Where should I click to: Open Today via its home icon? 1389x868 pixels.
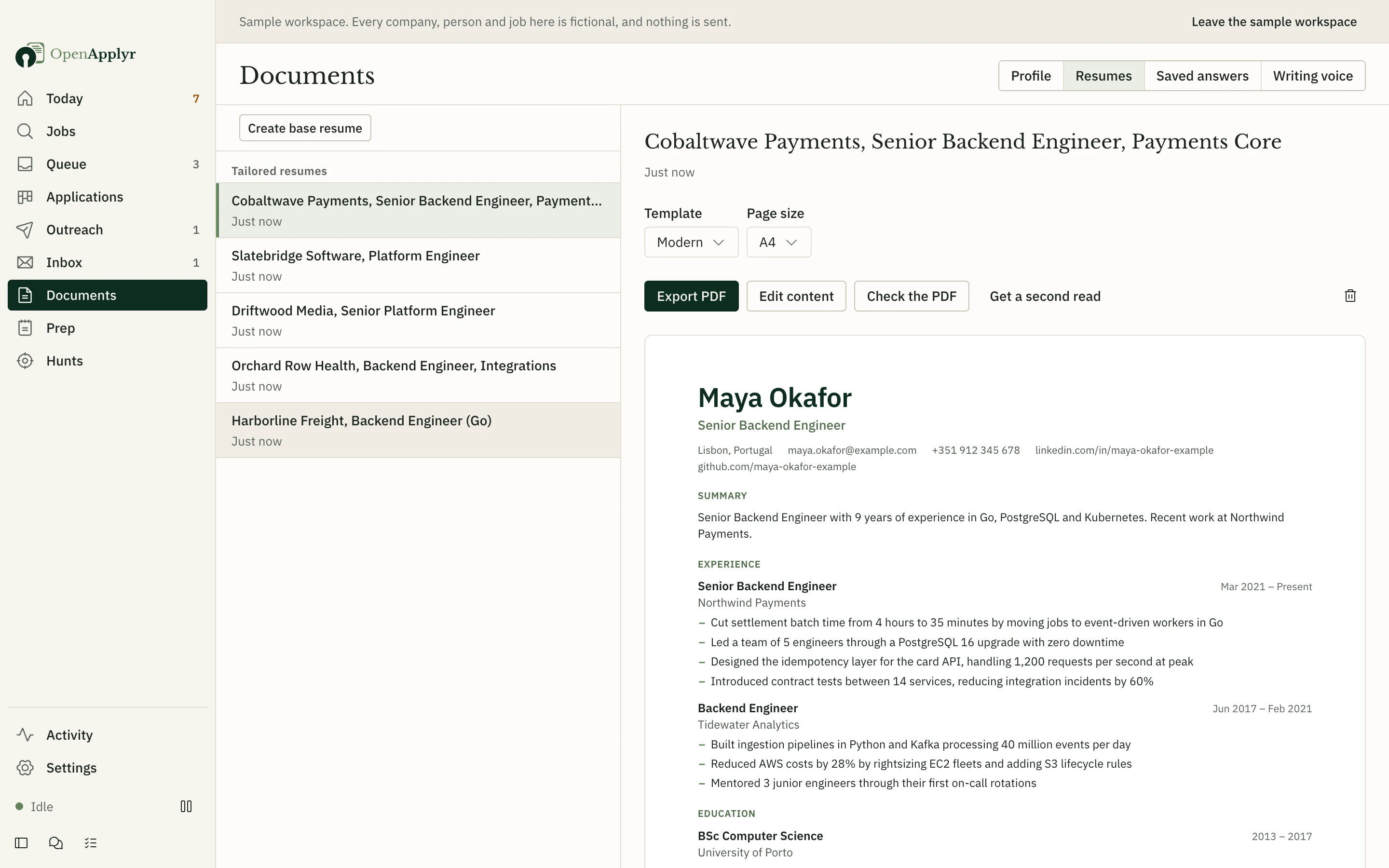pos(25,98)
